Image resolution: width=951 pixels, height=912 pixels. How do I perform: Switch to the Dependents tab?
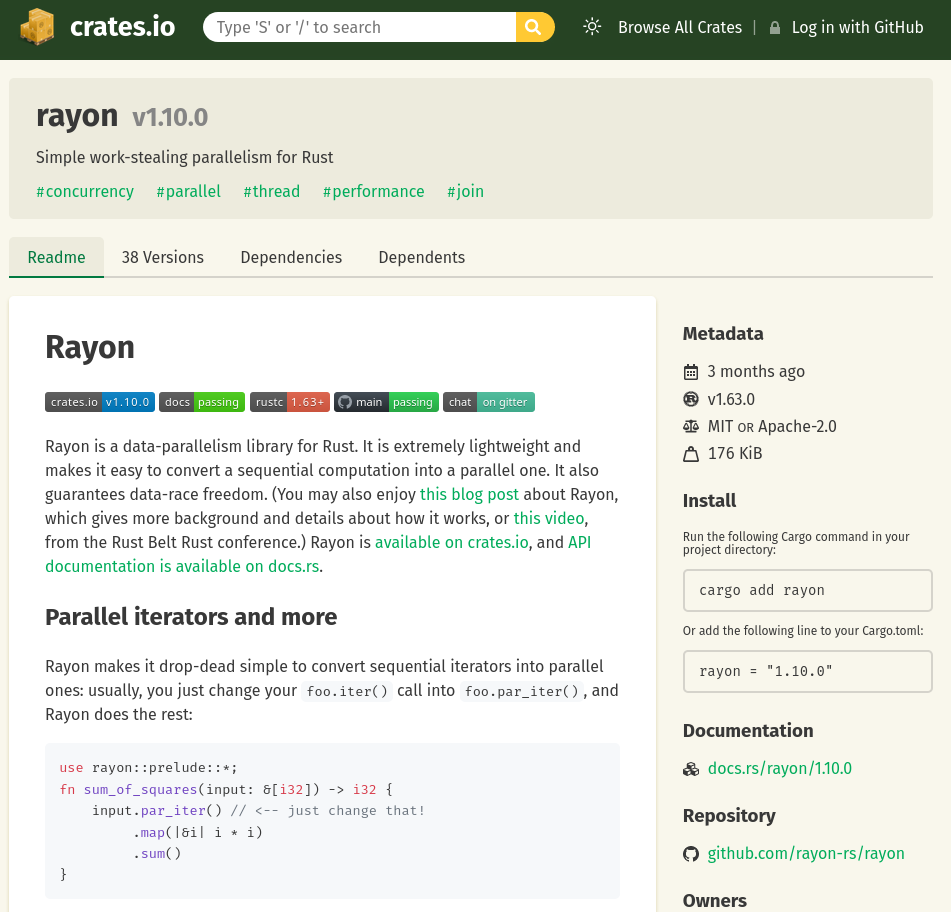(x=422, y=257)
